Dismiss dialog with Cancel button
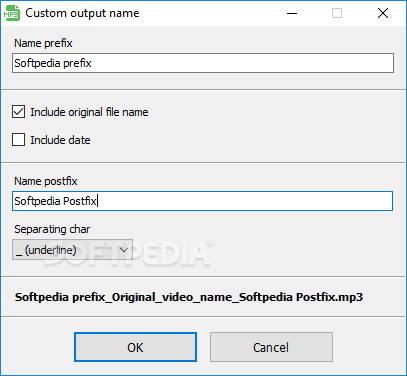The width and height of the screenshot is (407, 376). [x=271, y=347]
